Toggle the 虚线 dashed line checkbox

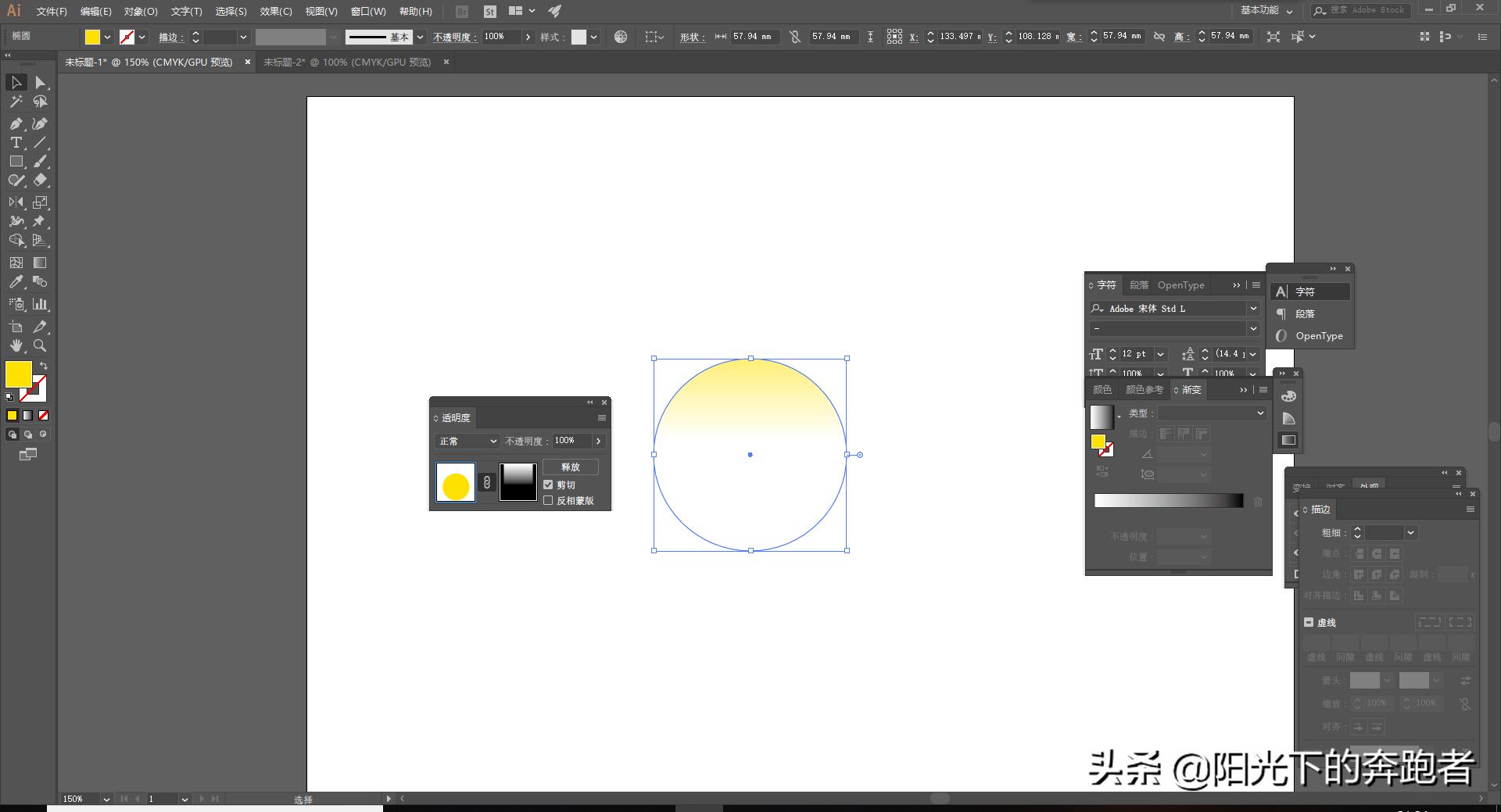tap(1309, 623)
